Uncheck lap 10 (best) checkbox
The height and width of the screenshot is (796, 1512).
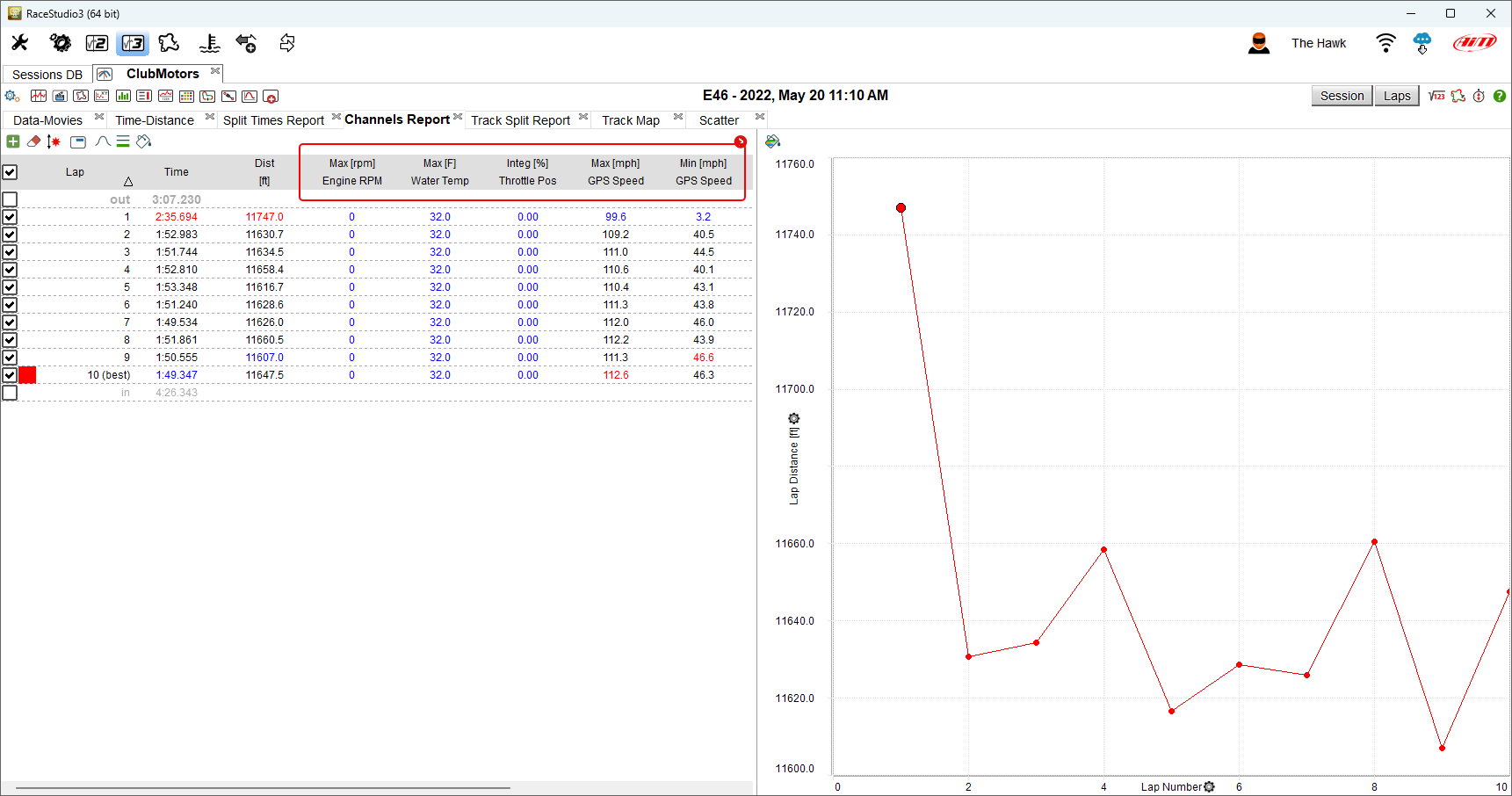[10, 375]
